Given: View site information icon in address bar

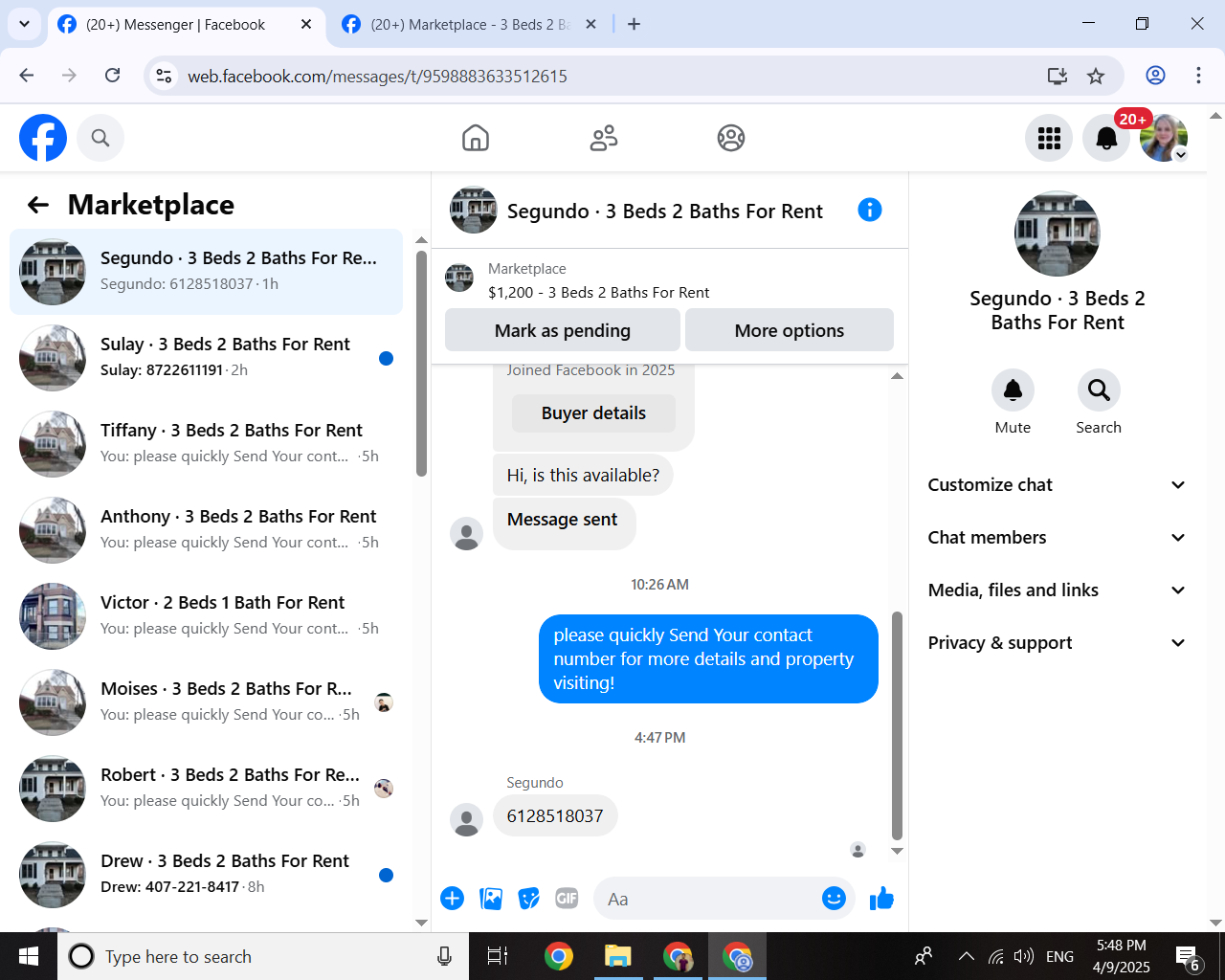Looking at the screenshot, I should (x=165, y=76).
